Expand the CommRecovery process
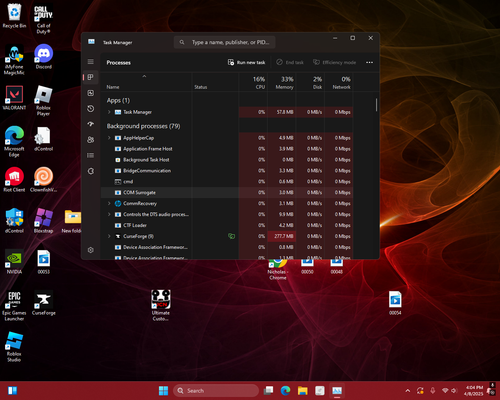 click(109, 203)
